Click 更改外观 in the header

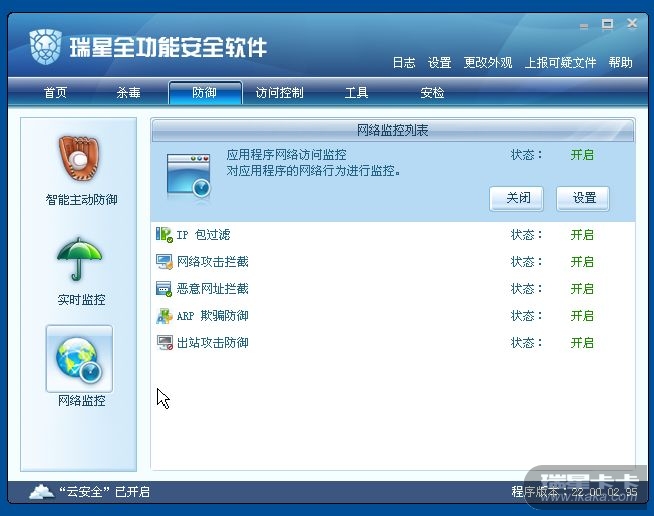(x=488, y=63)
